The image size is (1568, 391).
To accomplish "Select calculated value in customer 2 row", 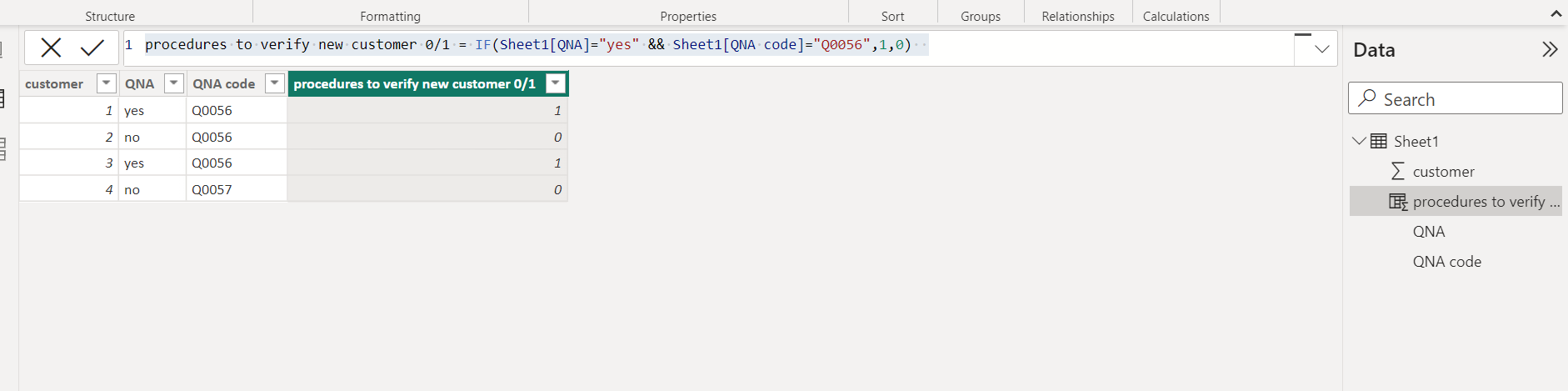I will tap(427, 137).
